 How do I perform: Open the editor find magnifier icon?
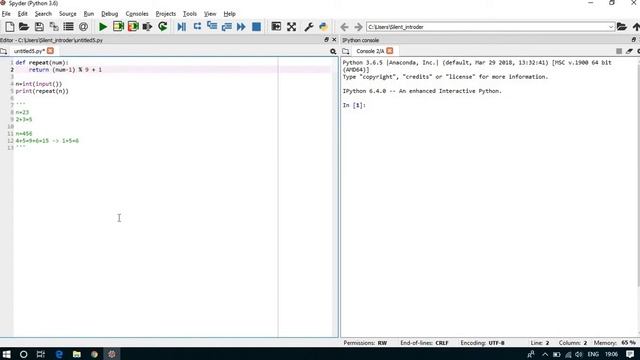pyautogui.click(x=333, y=51)
